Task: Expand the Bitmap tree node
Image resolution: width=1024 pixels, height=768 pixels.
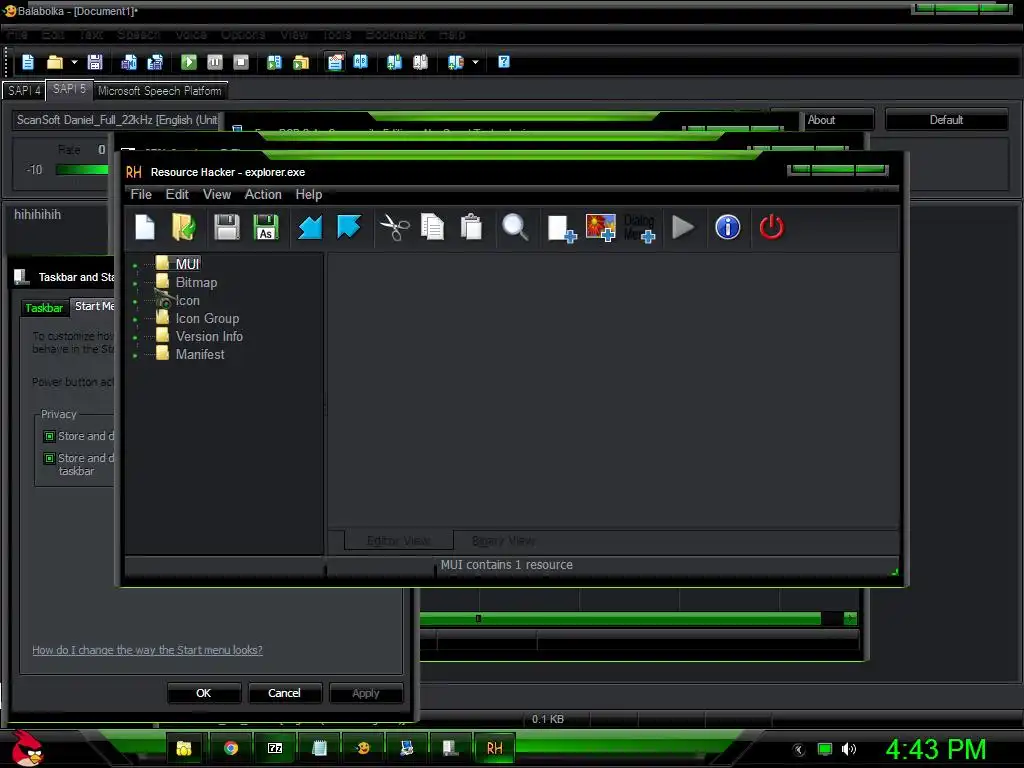Action: tap(135, 284)
